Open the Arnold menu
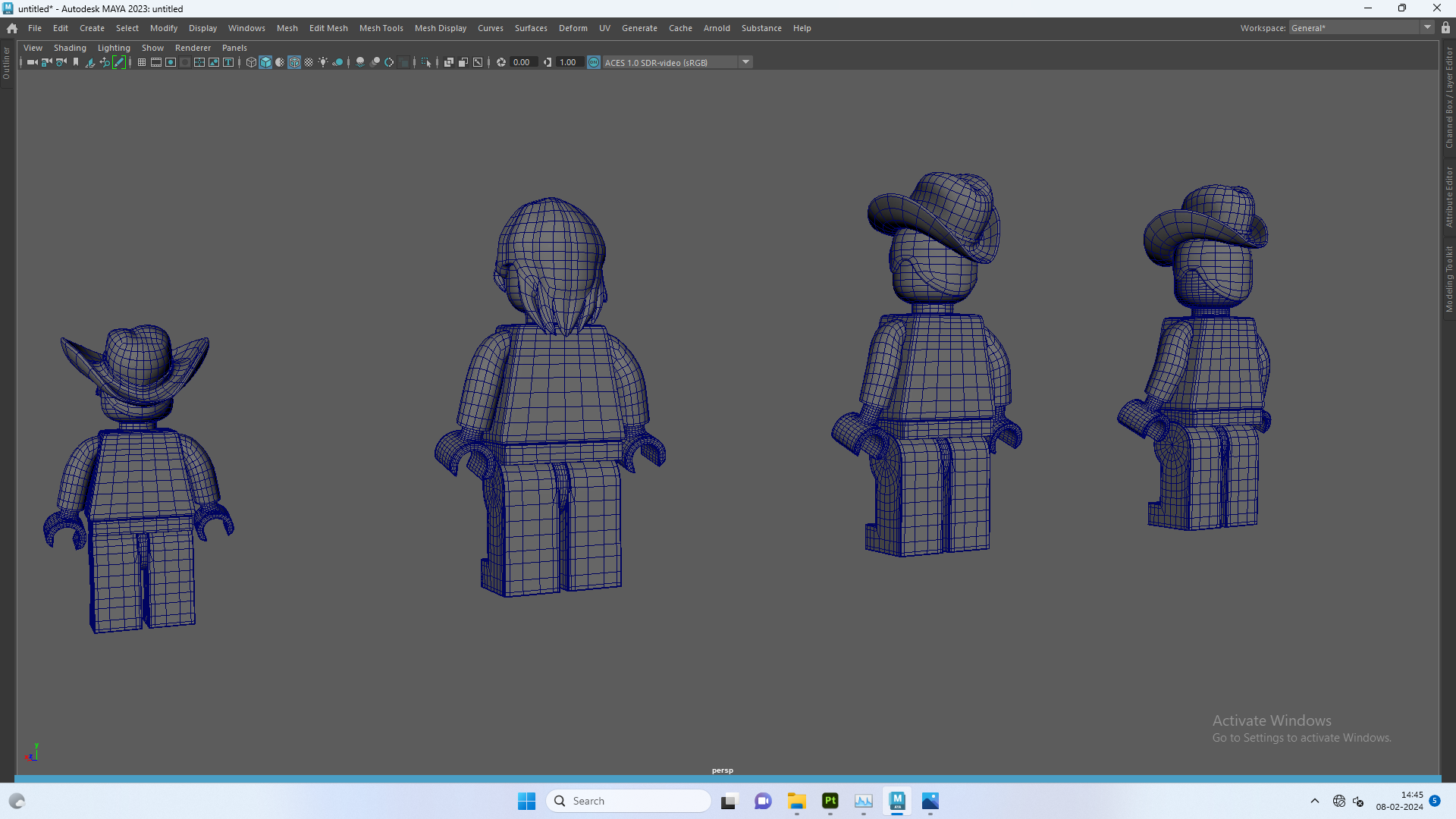The height and width of the screenshot is (819, 1456). (717, 28)
